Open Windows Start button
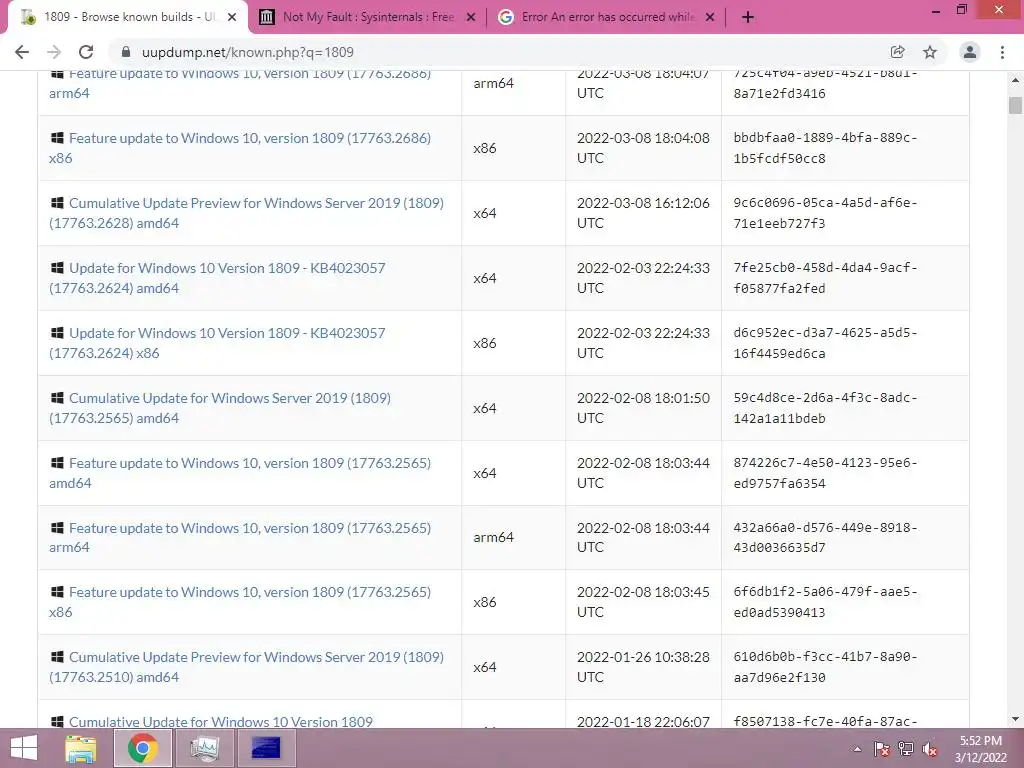The height and width of the screenshot is (768, 1024). 24,748
